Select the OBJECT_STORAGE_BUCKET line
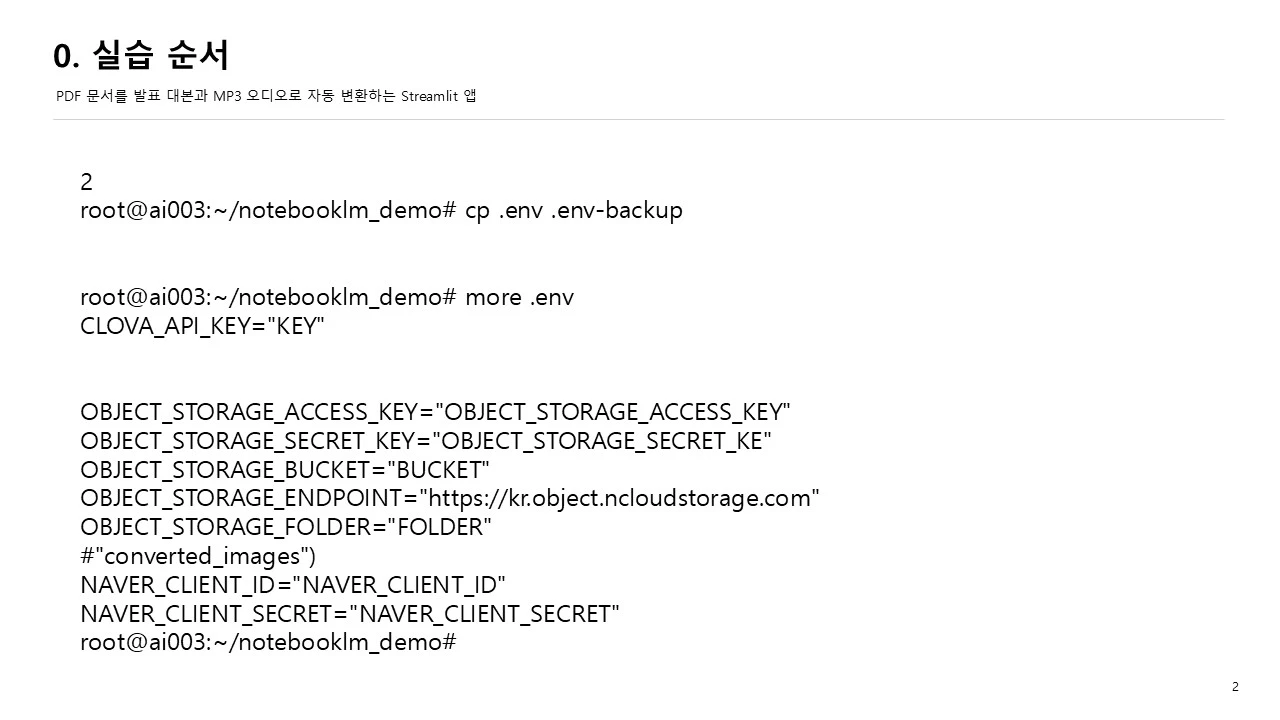Viewport: 1280px width, 720px height. click(285, 470)
